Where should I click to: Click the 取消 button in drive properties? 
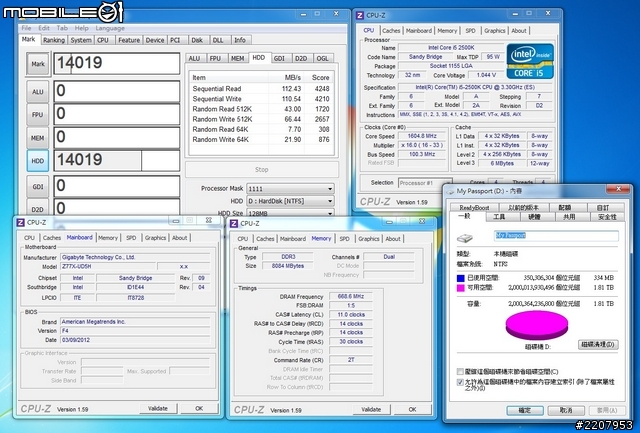click(x=566, y=410)
